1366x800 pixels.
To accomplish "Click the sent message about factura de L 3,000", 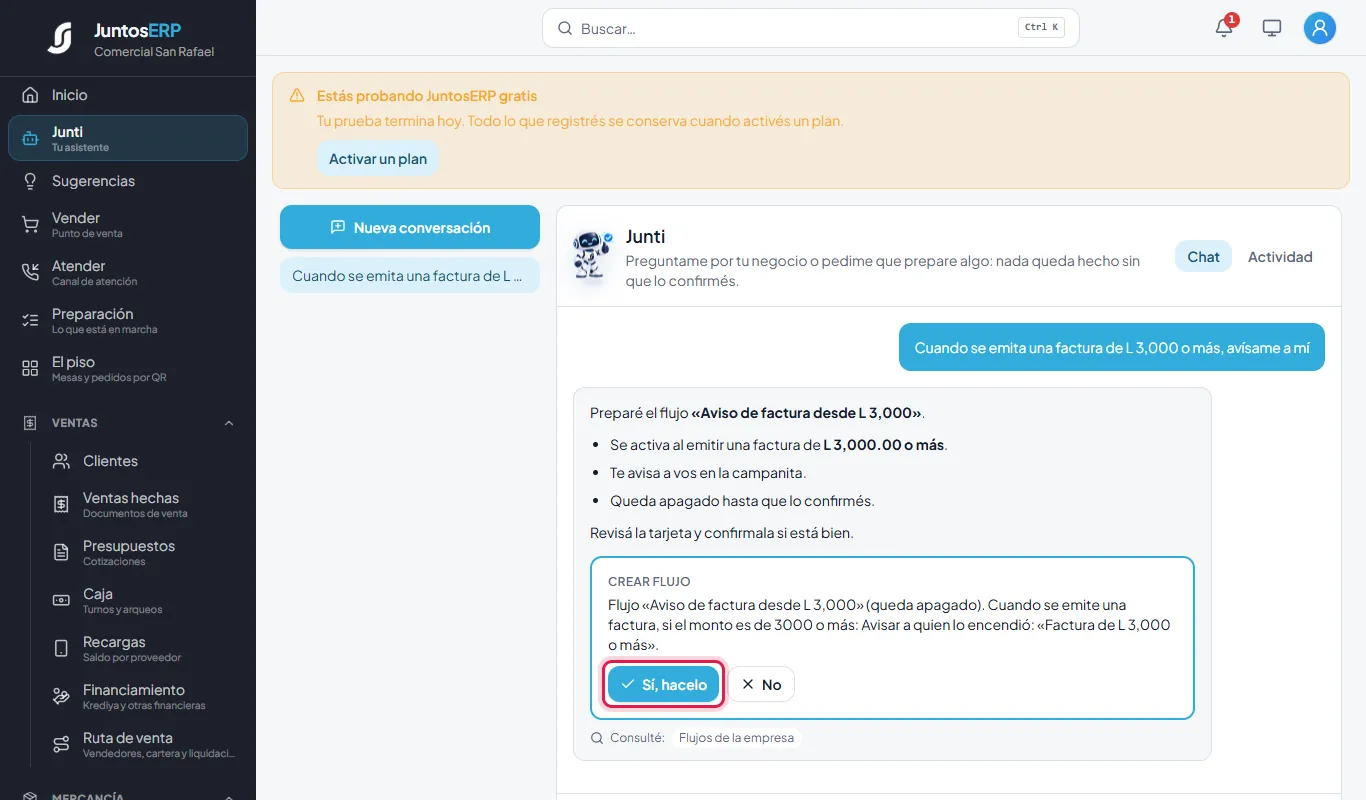I will 1112,347.
